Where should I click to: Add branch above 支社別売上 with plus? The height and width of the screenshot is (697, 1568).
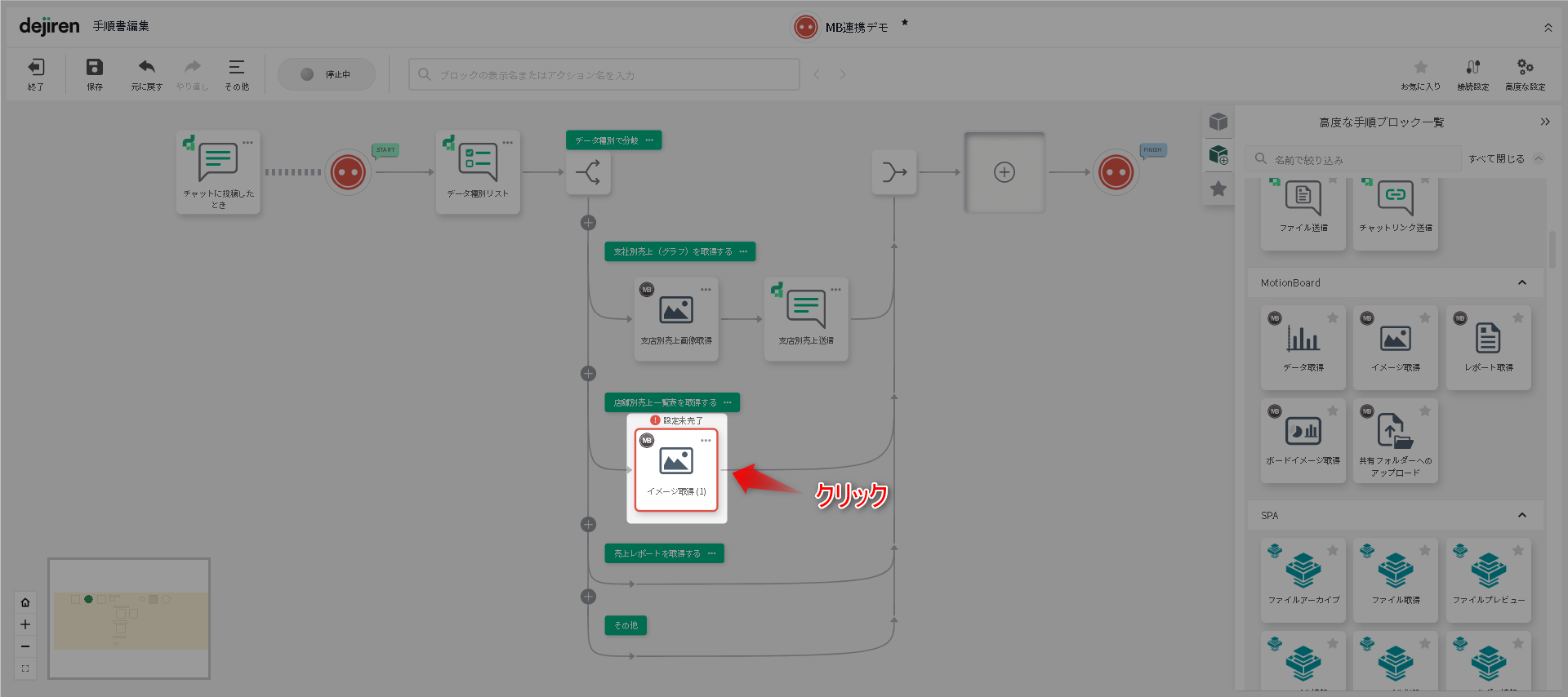pyautogui.click(x=588, y=223)
